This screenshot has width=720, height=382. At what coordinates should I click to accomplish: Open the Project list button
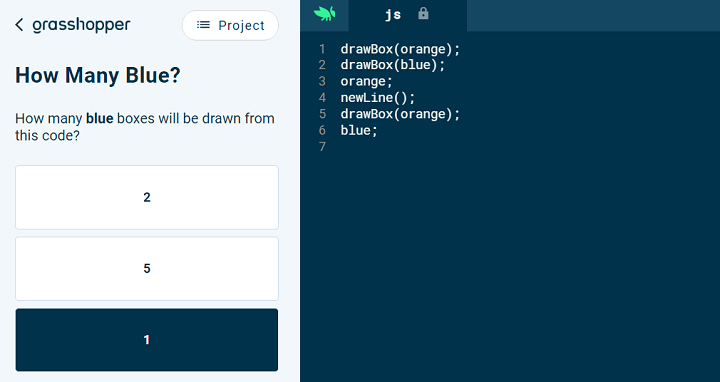coord(230,25)
